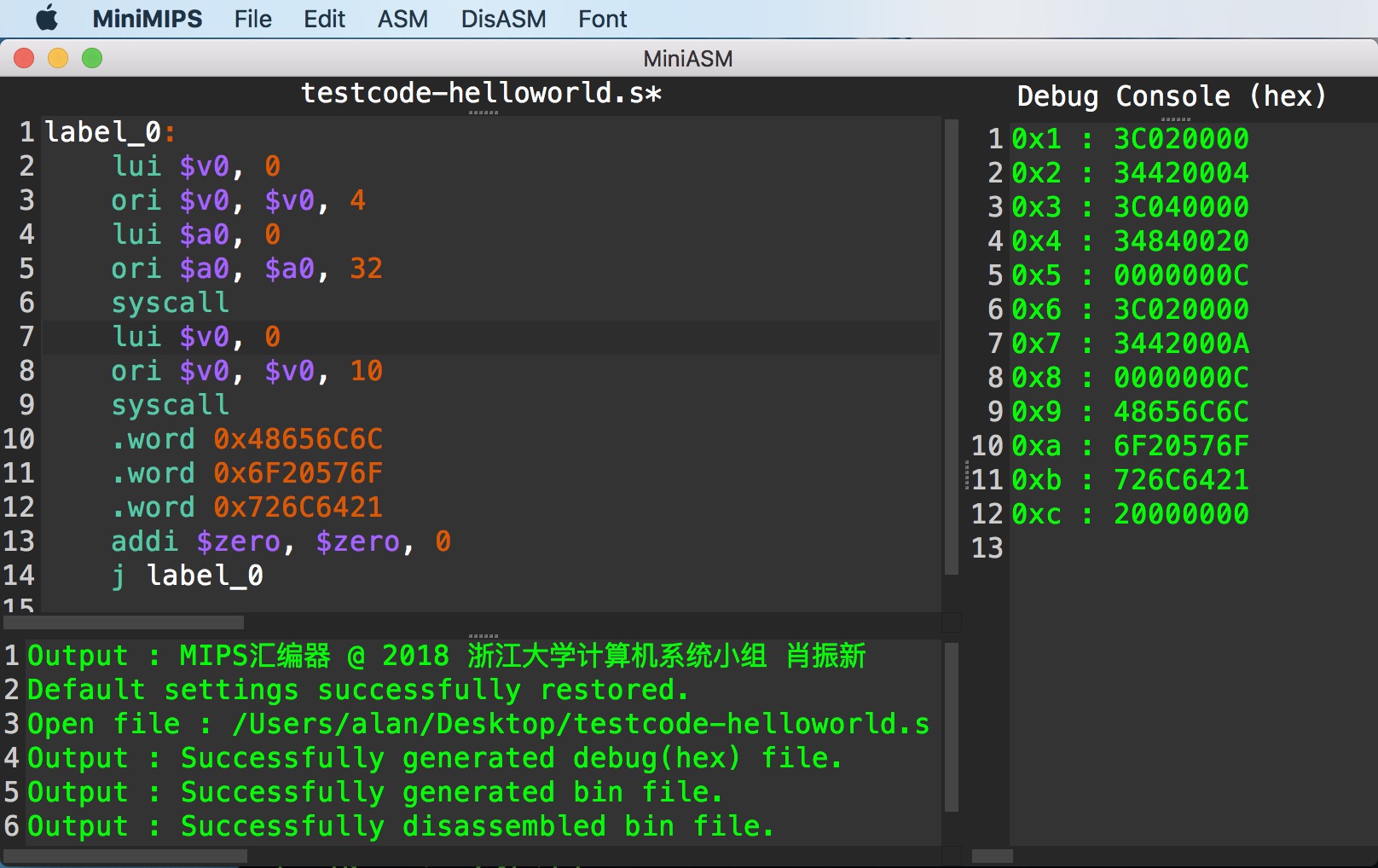Click the 'Open file' path output line
Viewport: 1378px width, 868px height.
(x=478, y=724)
